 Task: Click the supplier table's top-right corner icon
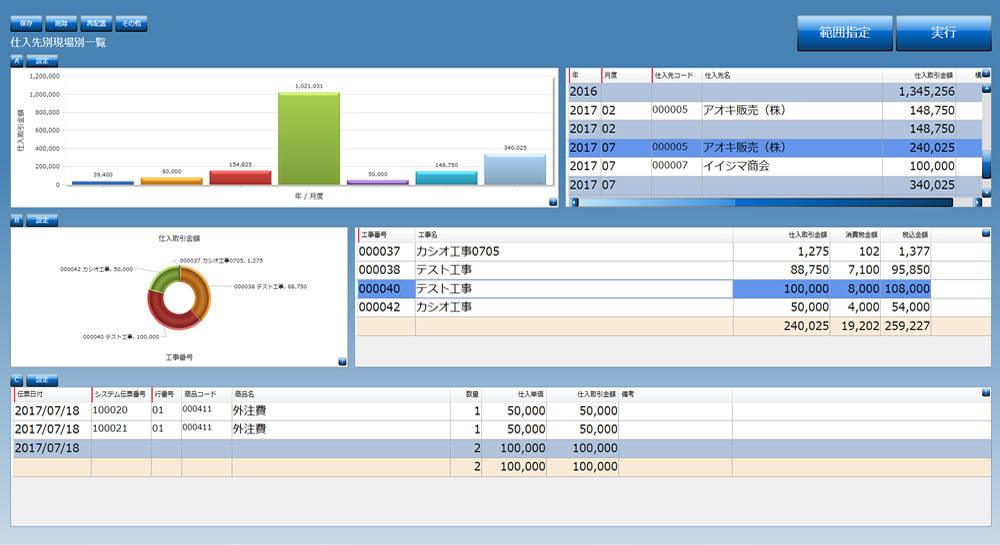click(x=985, y=74)
